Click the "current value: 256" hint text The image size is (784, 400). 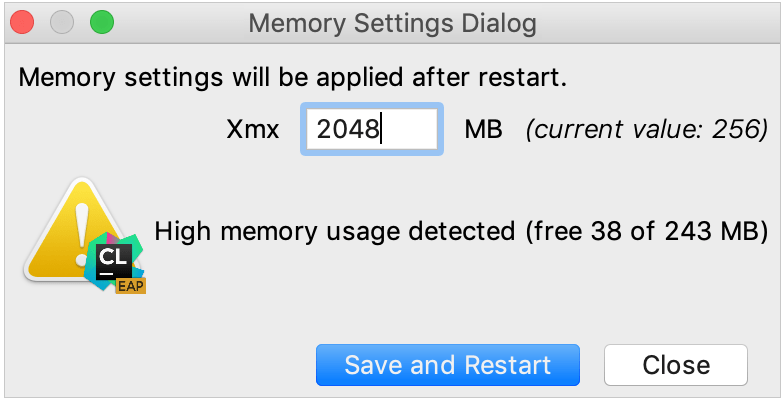click(x=647, y=130)
